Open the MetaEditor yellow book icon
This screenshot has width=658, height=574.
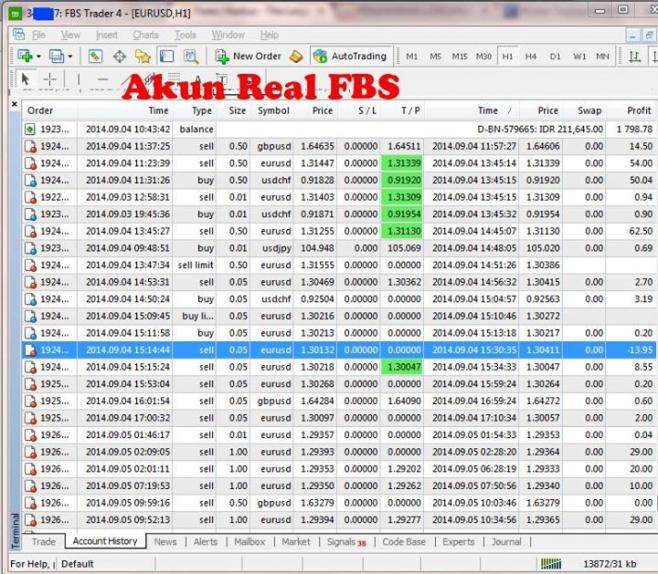pos(296,56)
